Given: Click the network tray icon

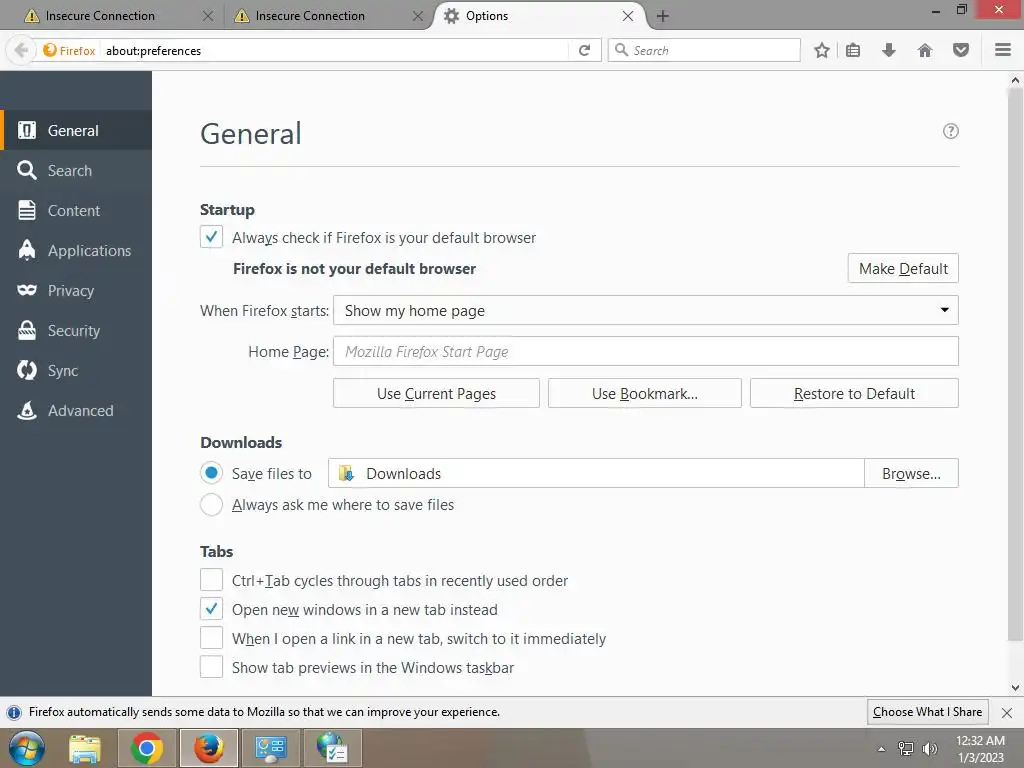Looking at the screenshot, I should pyautogui.click(x=906, y=748).
